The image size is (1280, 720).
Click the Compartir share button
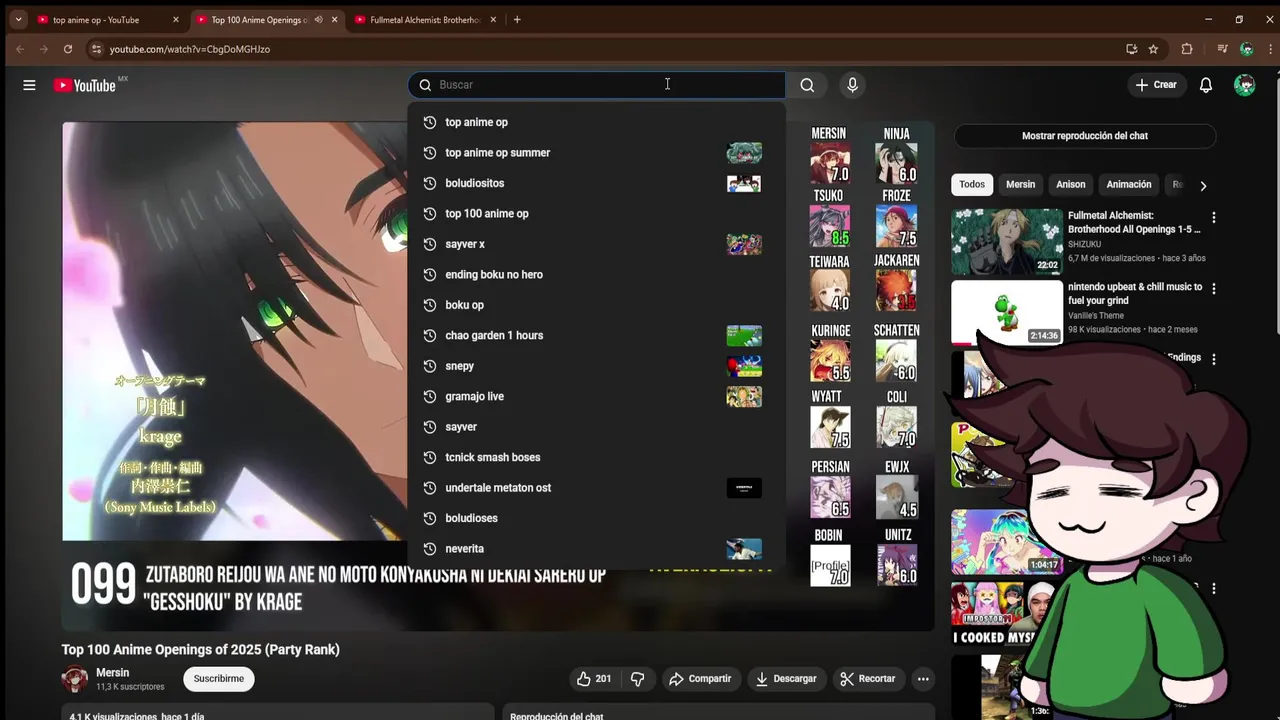coord(700,679)
